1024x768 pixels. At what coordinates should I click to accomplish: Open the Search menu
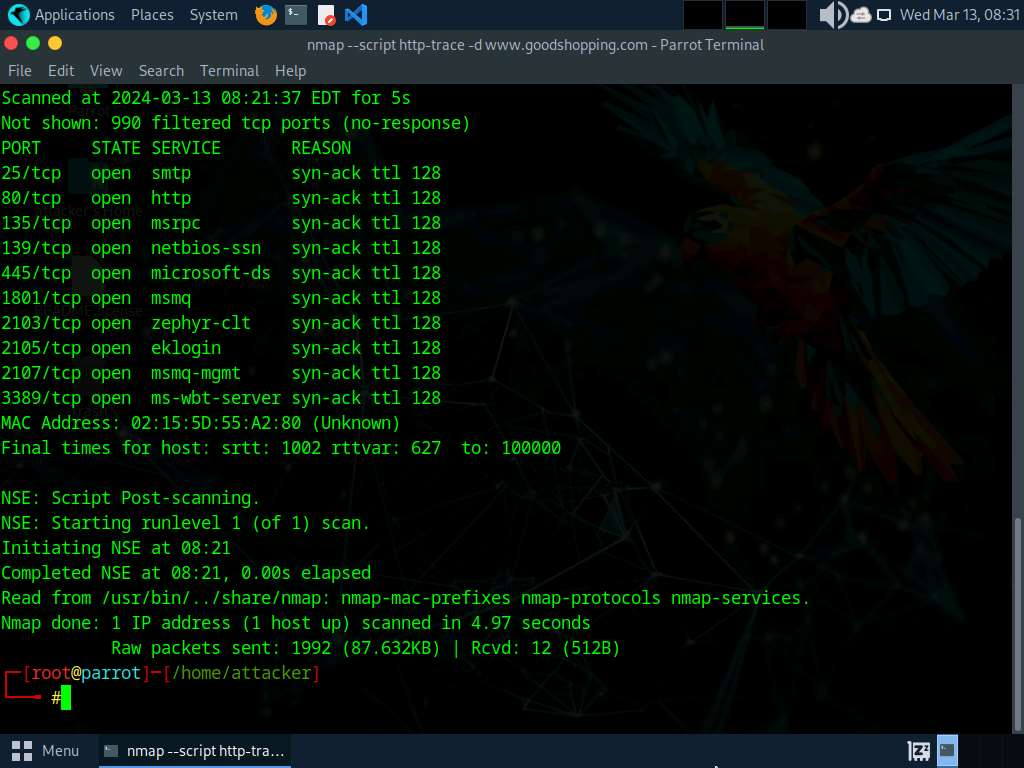(x=161, y=71)
